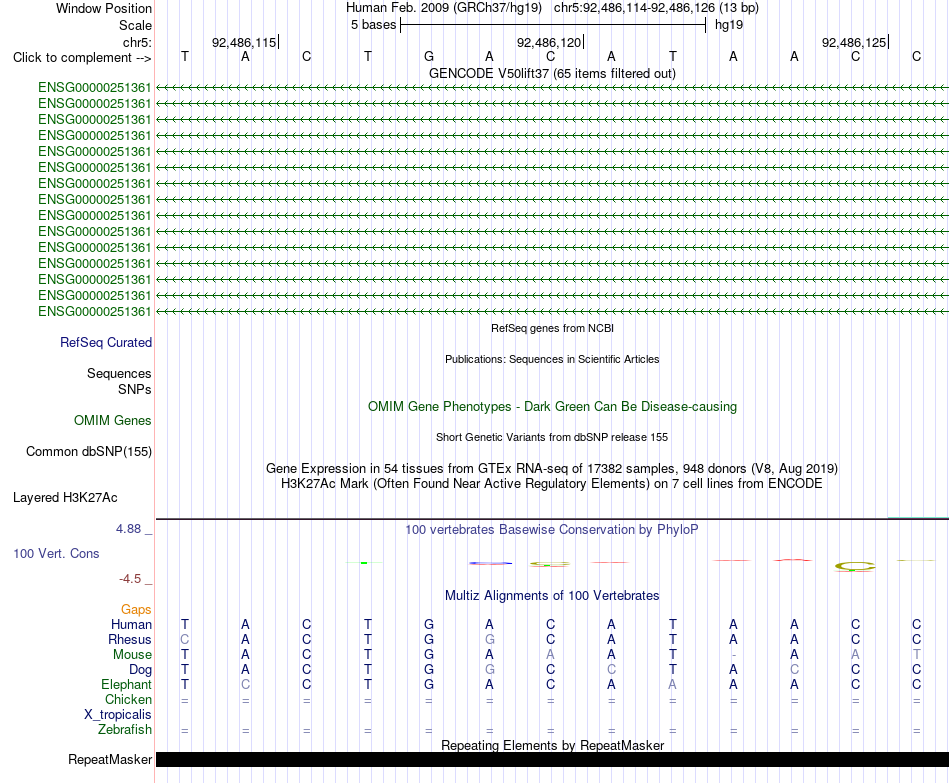
Task: Click the faded G in the Dog alignment row
Action: click(x=490, y=670)
